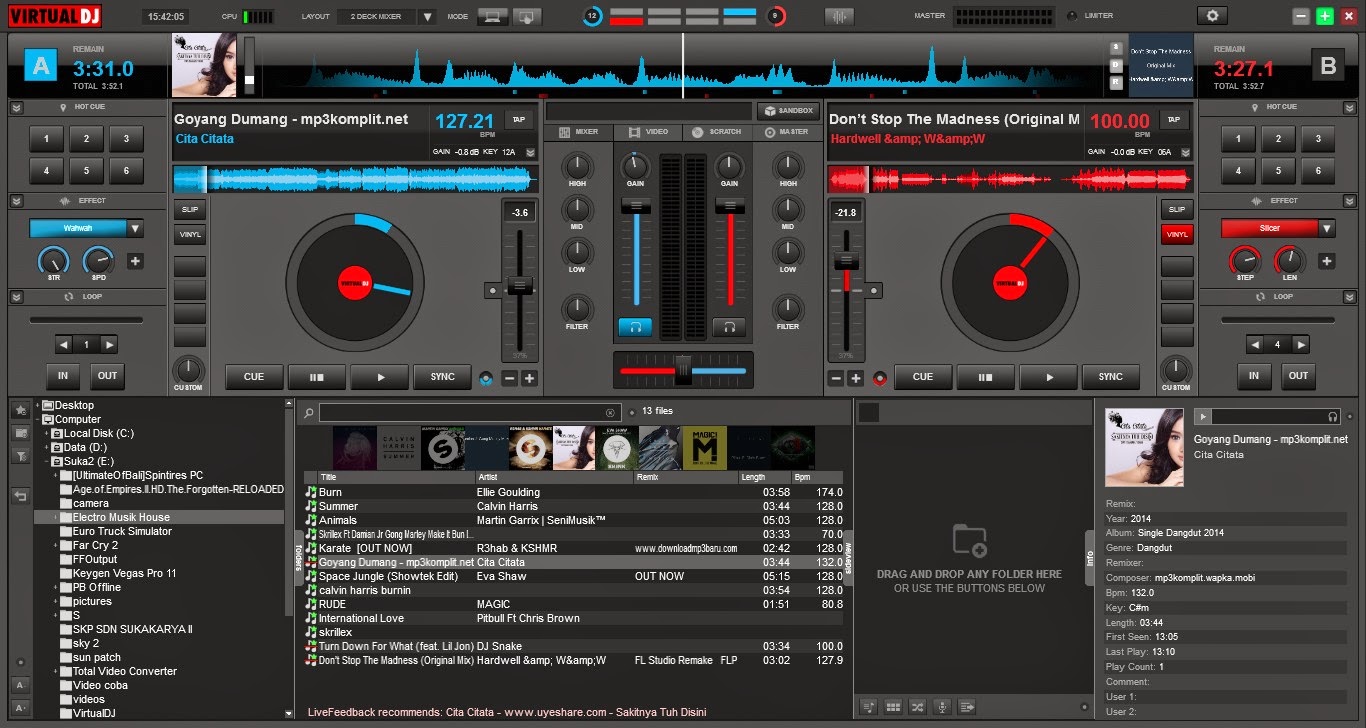Click the red record icon near deck B CUE
1366x728 pixels.
(x=880, y=378)
